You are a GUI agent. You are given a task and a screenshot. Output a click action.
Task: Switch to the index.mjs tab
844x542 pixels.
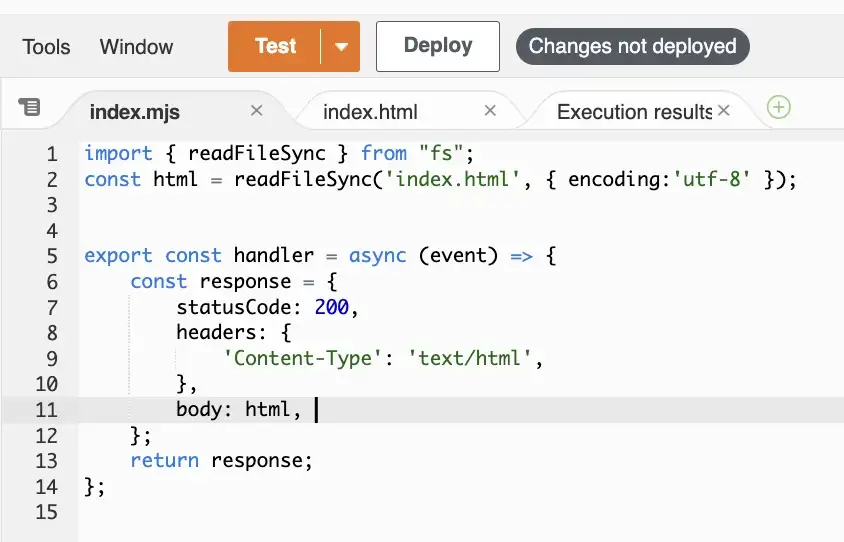click(x=135, y=112)
